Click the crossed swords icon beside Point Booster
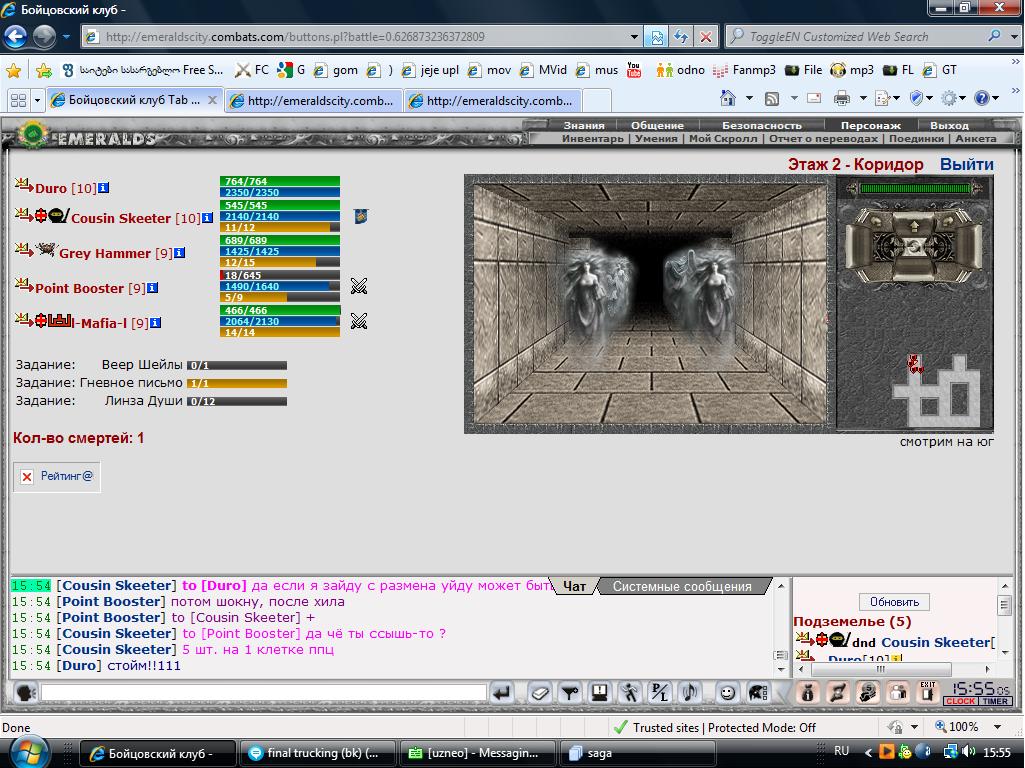The width and height of the screenshot is (1025, 768). pos(358,286)
